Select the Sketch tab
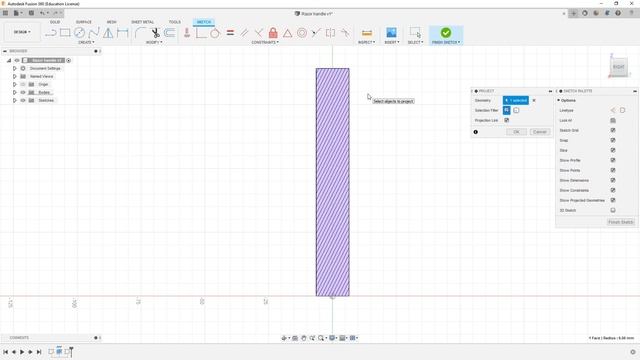The image size is (640, 360). pos(204,22)
